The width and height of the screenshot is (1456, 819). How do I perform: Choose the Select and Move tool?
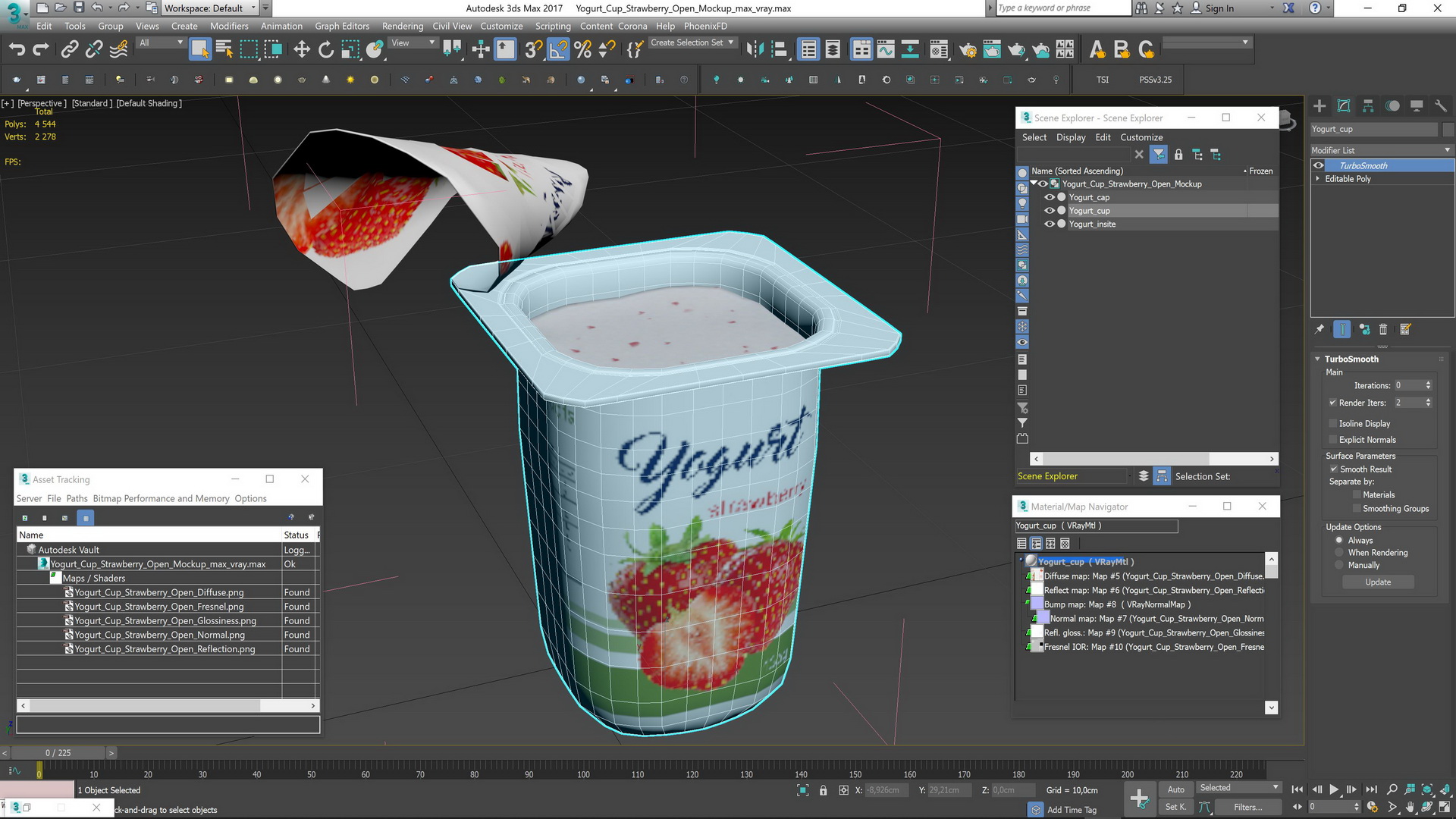(x=302, y=50)
